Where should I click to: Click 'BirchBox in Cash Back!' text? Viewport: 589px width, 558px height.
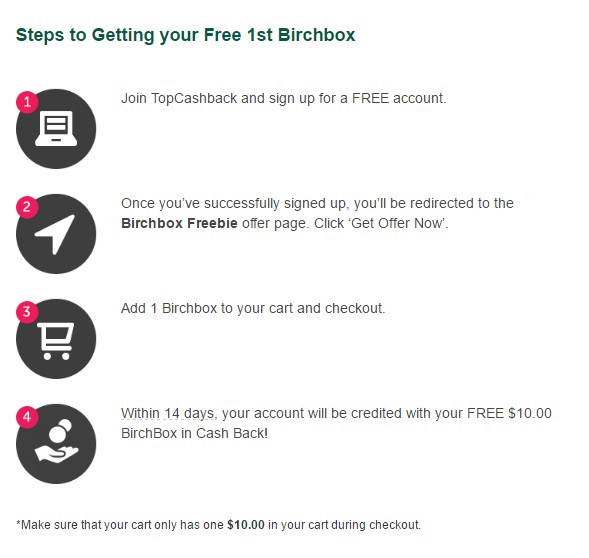(194, 433)
